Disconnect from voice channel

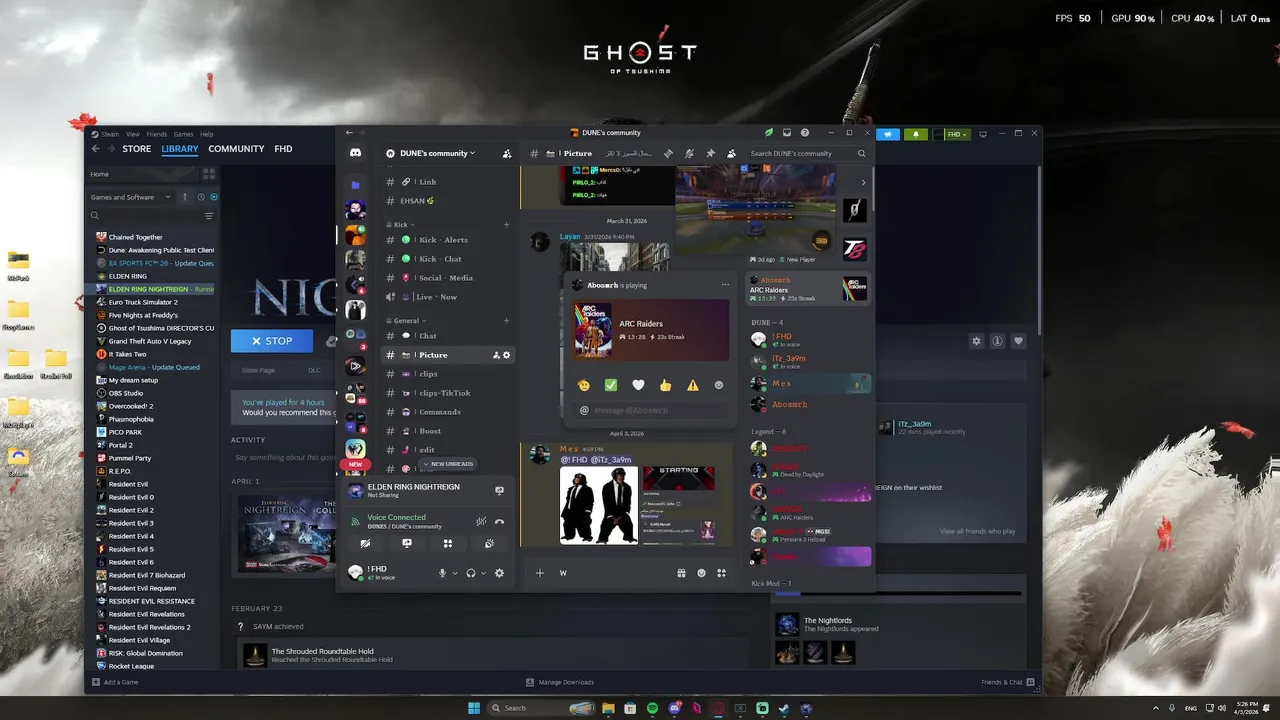click(x=499, y=521)
